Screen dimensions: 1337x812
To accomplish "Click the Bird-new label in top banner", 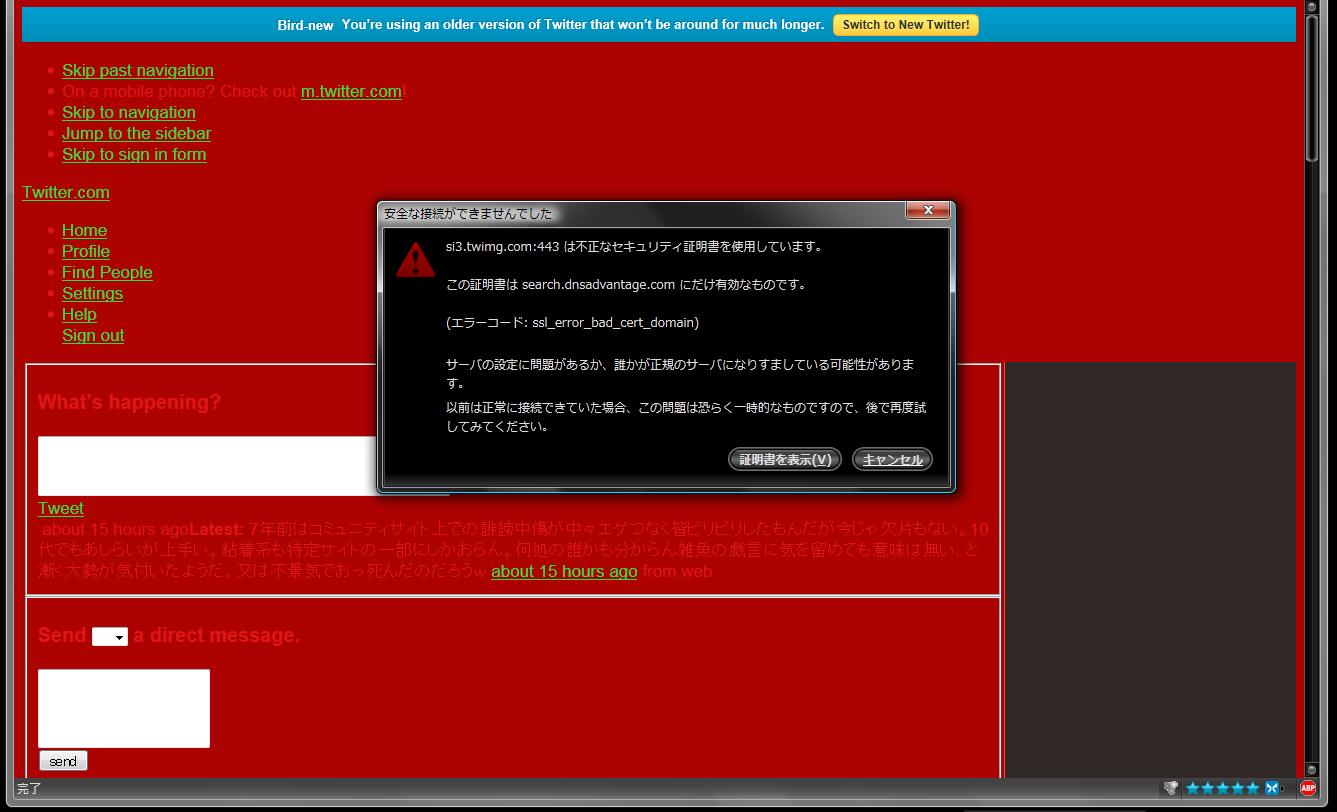I will (x=305, y=25).
